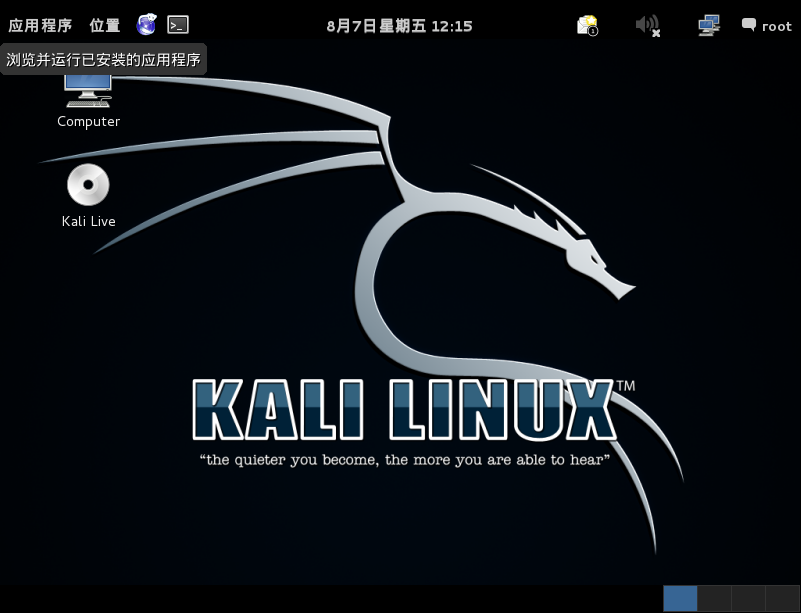Open the 应用程序 applications menu
The height and width of the screenshot is (613, 801).
(40, 25)
